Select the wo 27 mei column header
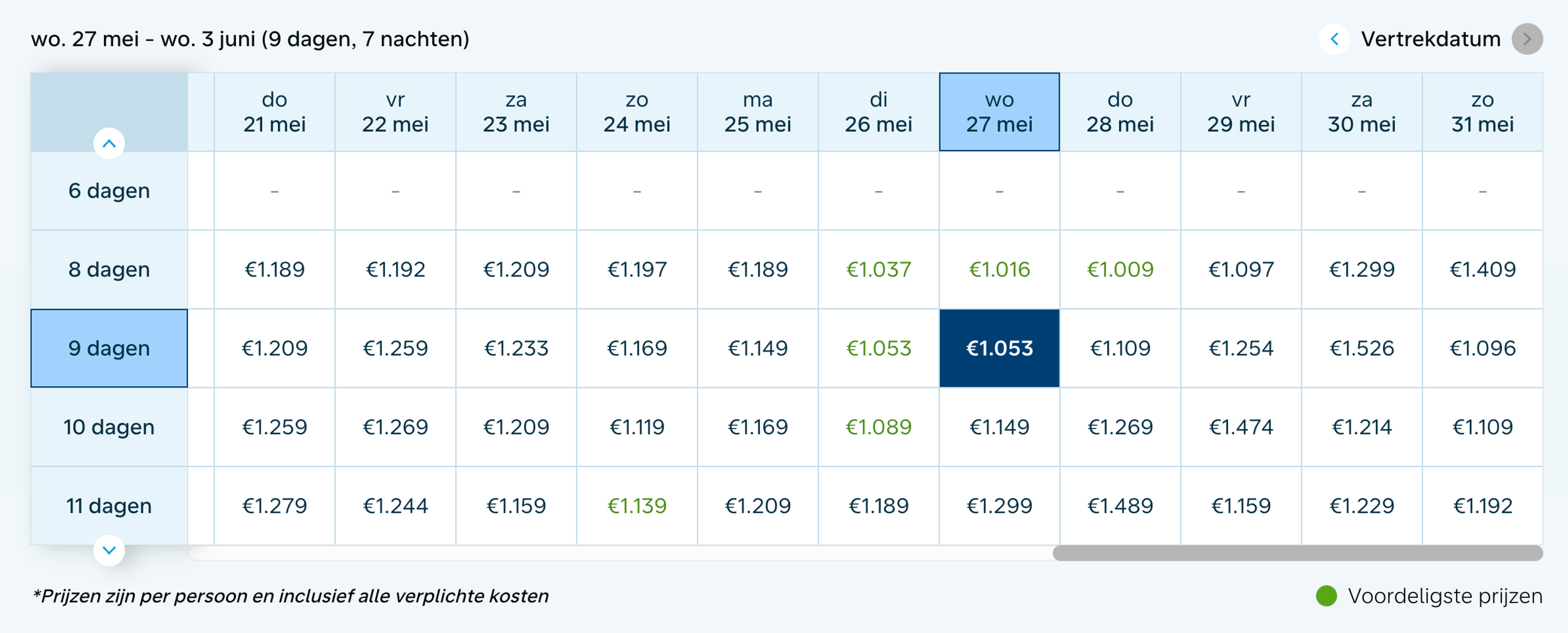Image resolution: width=1568 pixels, height=633 pixels. pyautogui.click(x=999, y=112)
